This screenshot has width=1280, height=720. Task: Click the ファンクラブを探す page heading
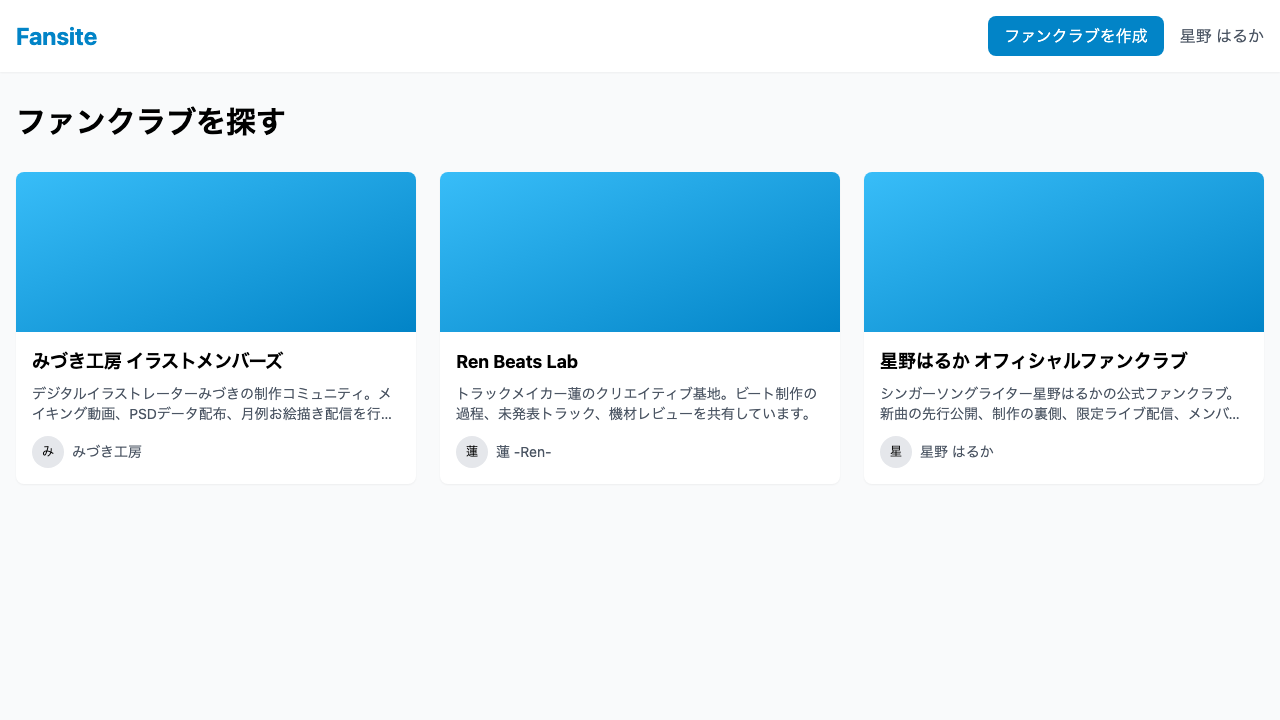pos(151,121)
